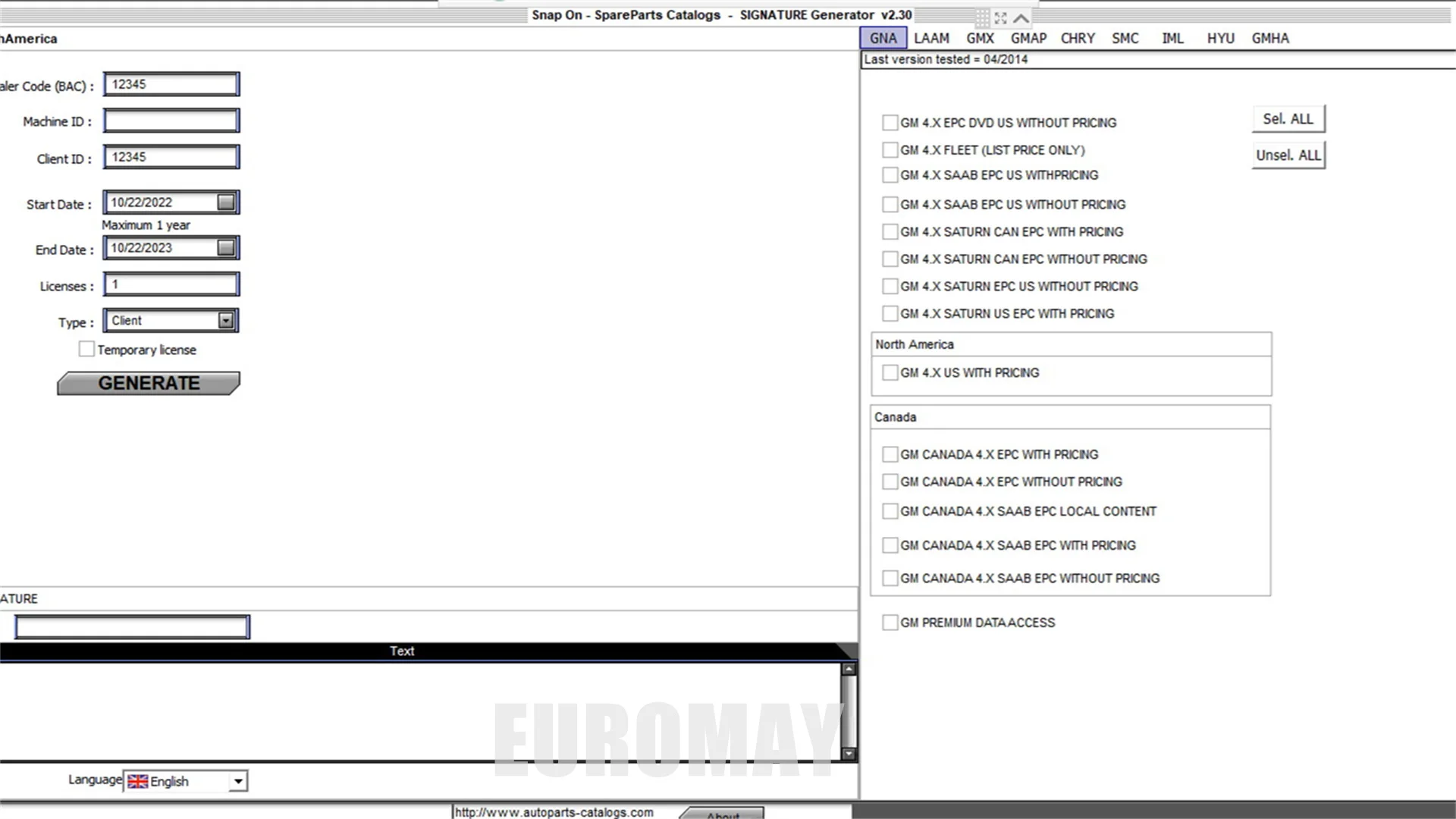Click the expand arrows icon in title bar
The width and height of the screenshot is (1456, 819).
tap(1001, 18)
